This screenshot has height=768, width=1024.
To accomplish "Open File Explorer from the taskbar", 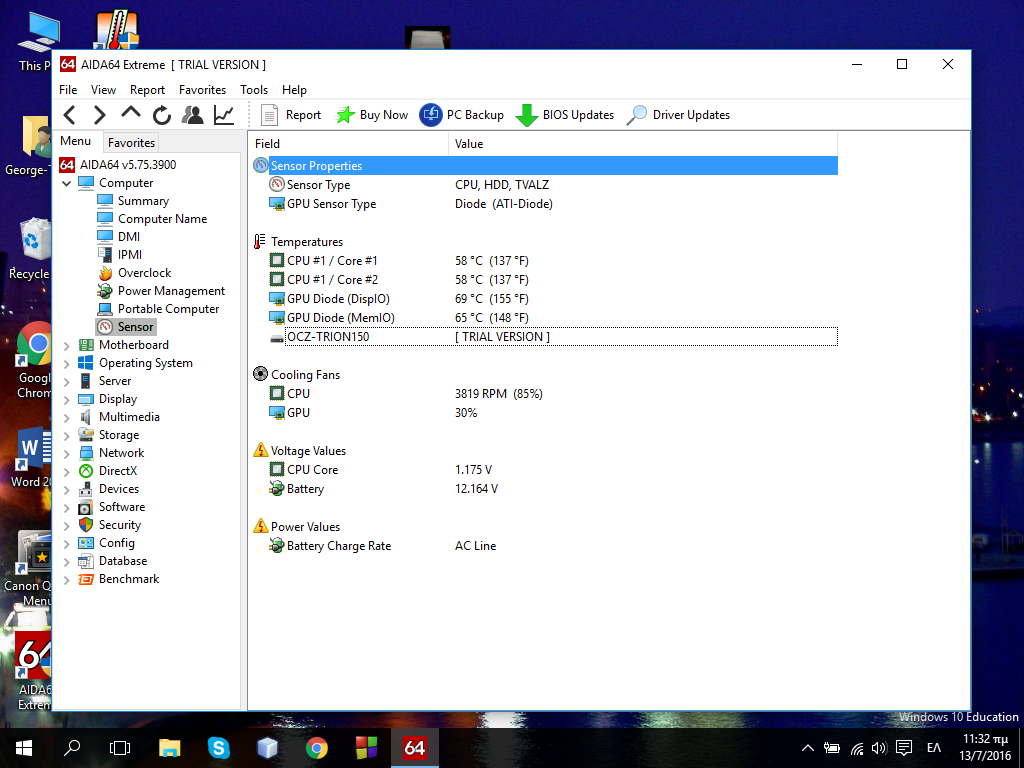I will tap(170, 748).
